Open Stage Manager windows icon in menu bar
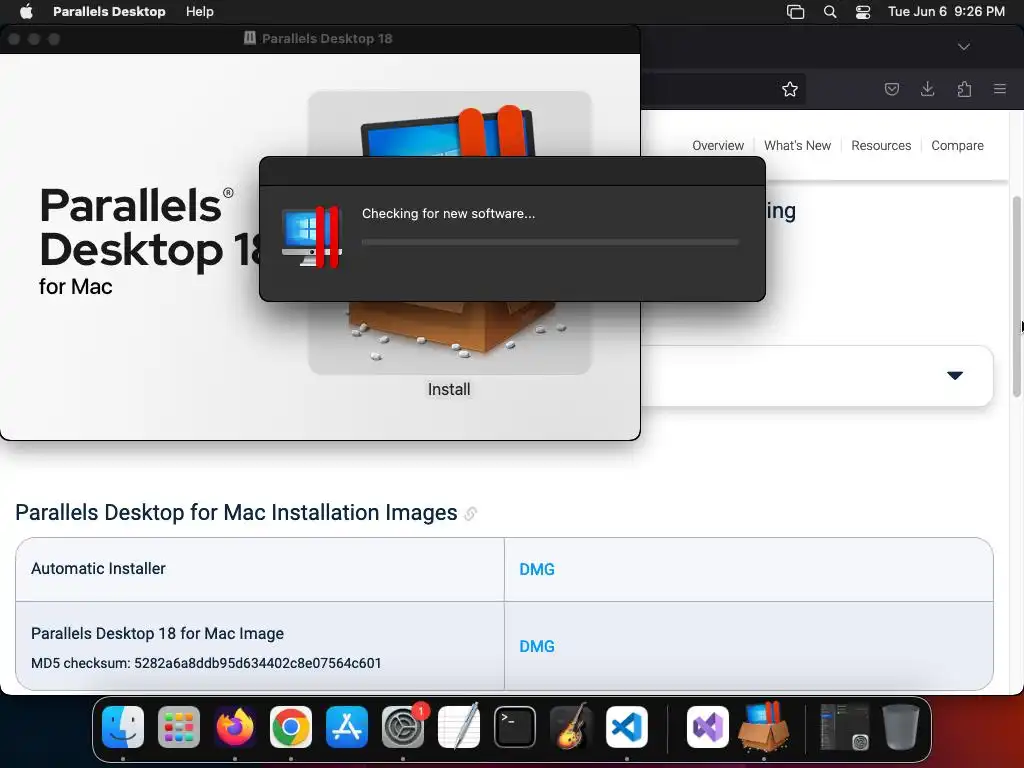 (x=795, y=12)
